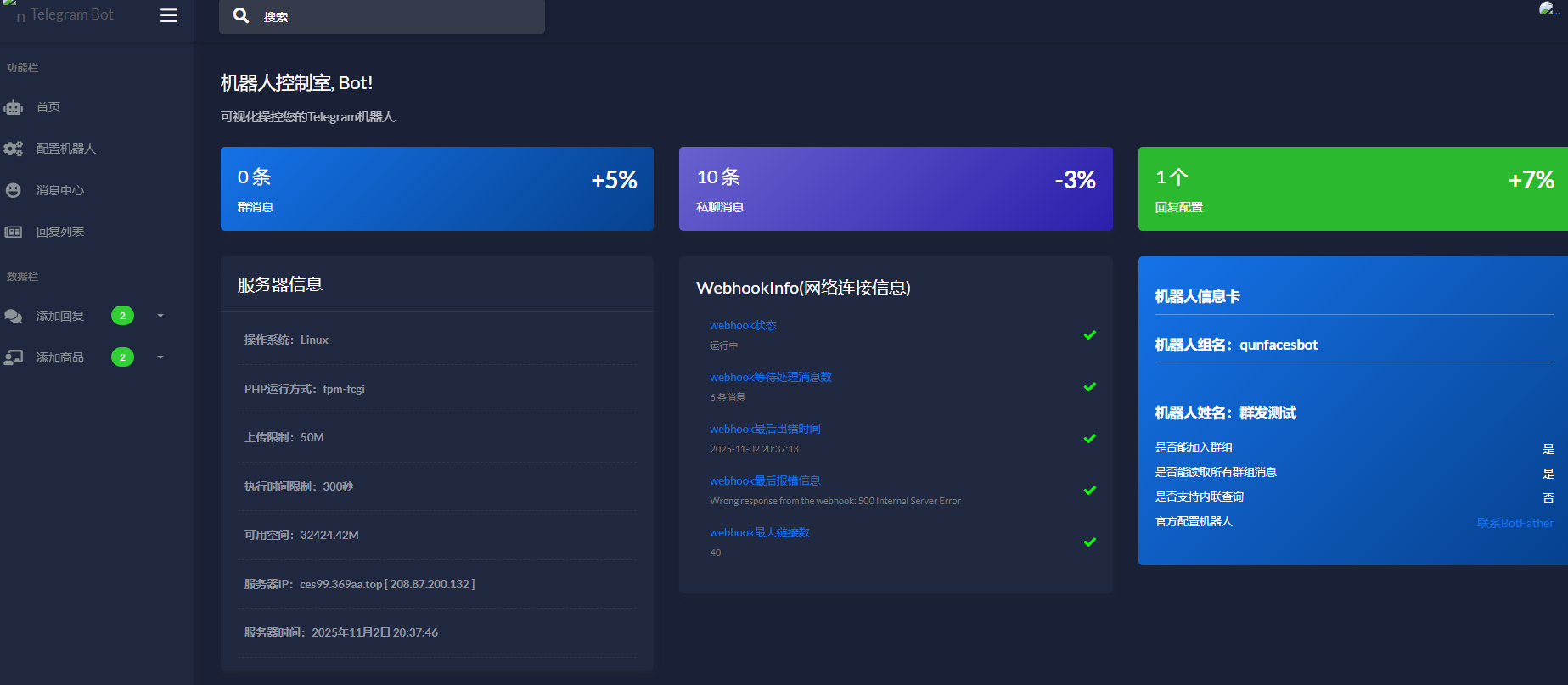Click the robot icon beside 首页
The width and height of the screenshot is (1568, 685).
tap(14, 107)
